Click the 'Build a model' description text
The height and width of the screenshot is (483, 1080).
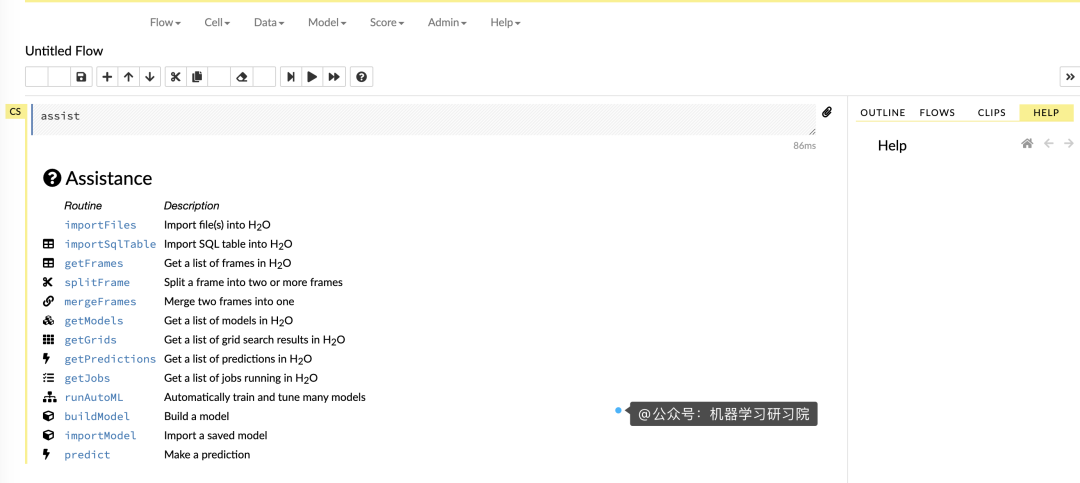click(x=196, y=416)
